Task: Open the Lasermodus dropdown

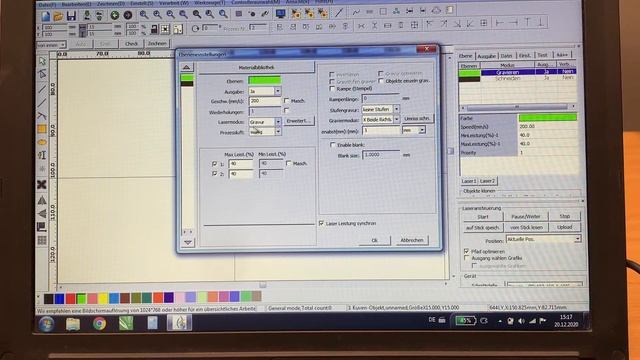Action: [278, 122]
